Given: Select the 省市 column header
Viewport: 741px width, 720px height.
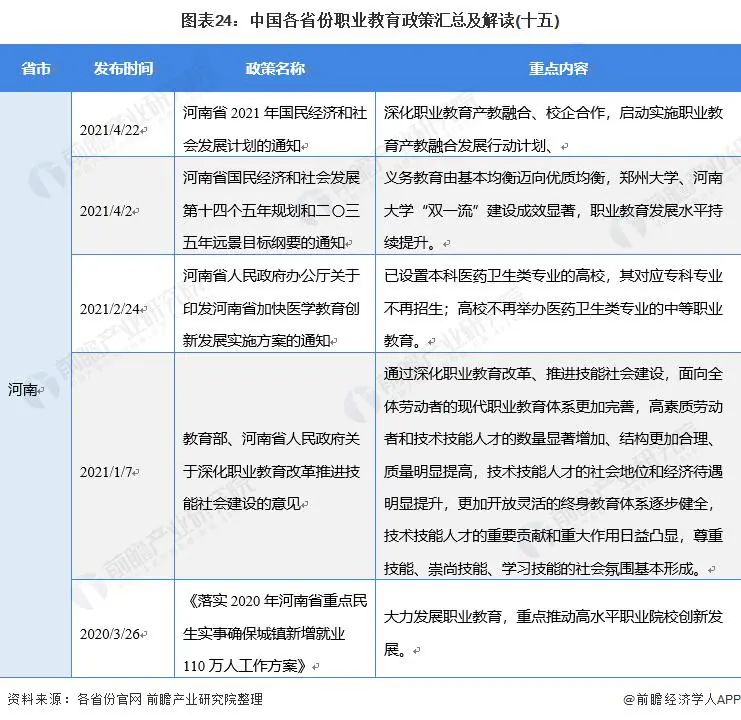Looking at the screenshot, I should (36, 69).
